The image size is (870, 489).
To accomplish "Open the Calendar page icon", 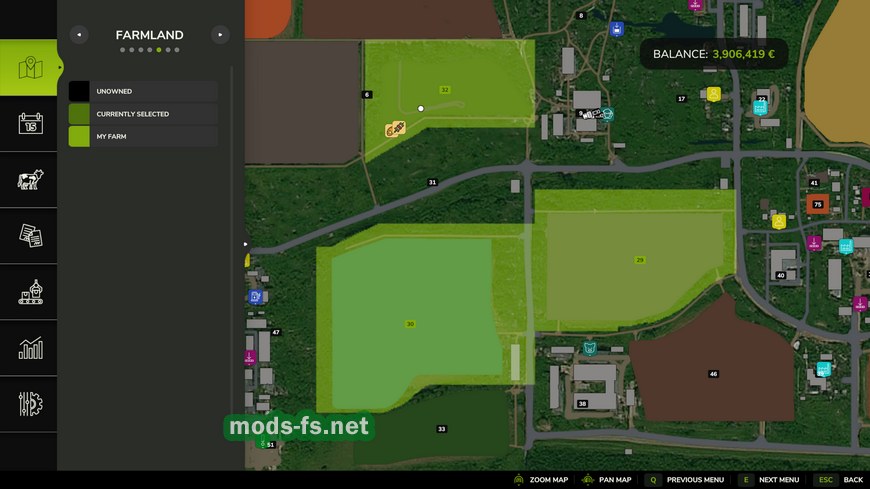I will [x=29, y=124].
